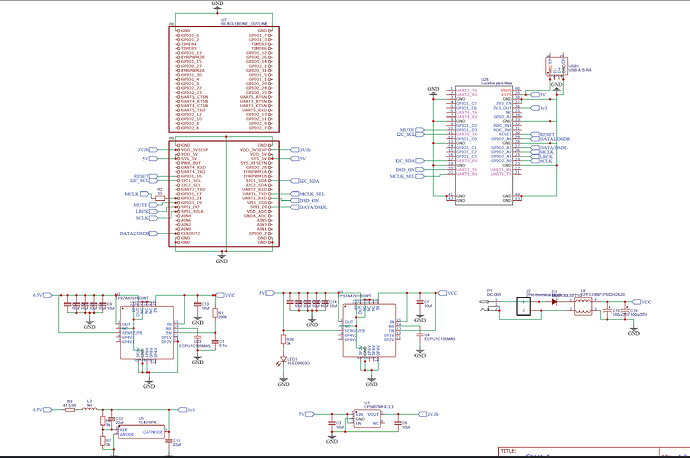Select the U1 LP5907 regulator symbol
690x458 pixels.
coord(367,419)
